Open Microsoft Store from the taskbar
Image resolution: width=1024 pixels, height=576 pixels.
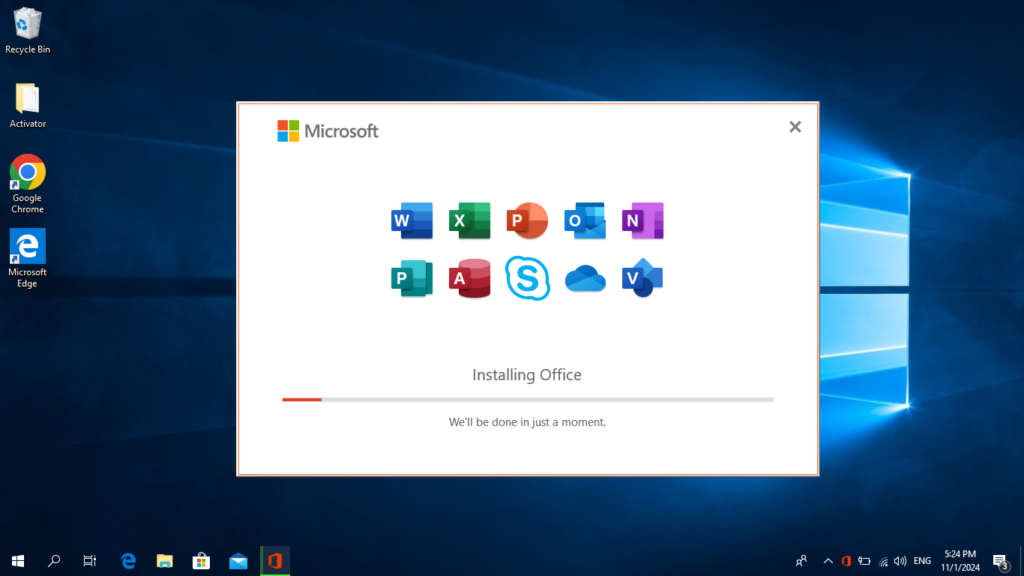point(201,561)
